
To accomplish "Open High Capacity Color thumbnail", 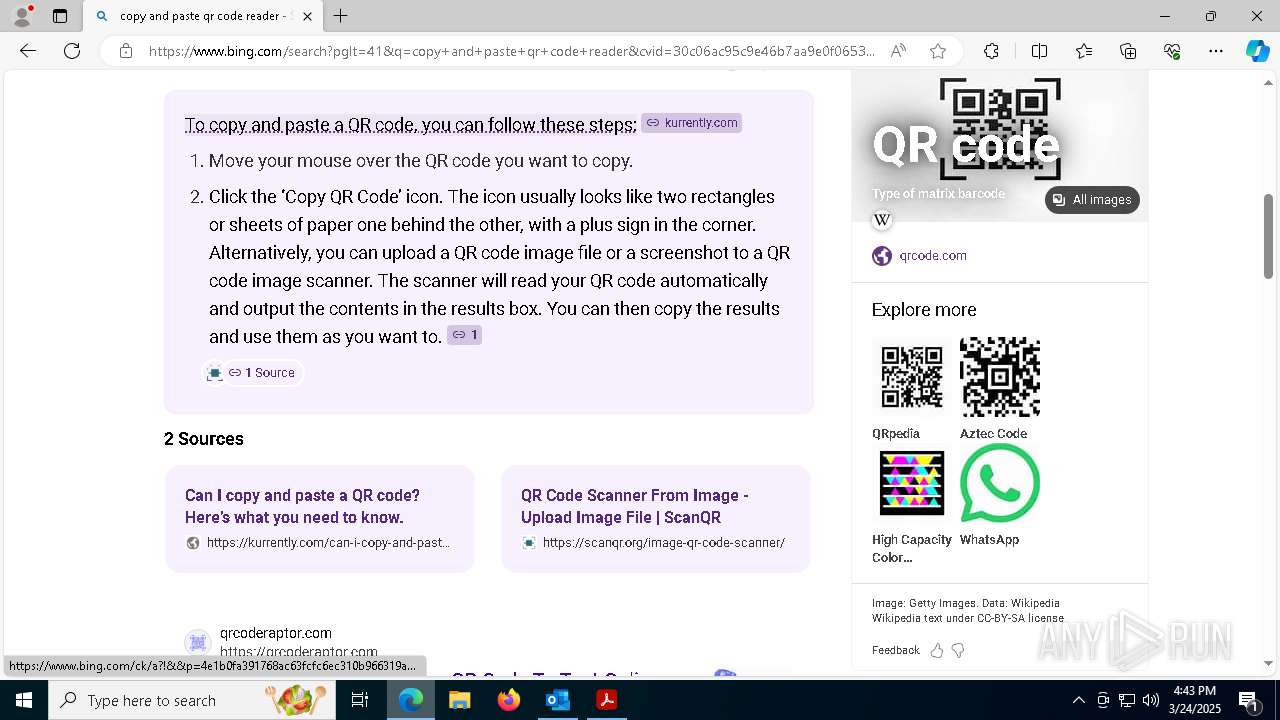I will 911,483.
